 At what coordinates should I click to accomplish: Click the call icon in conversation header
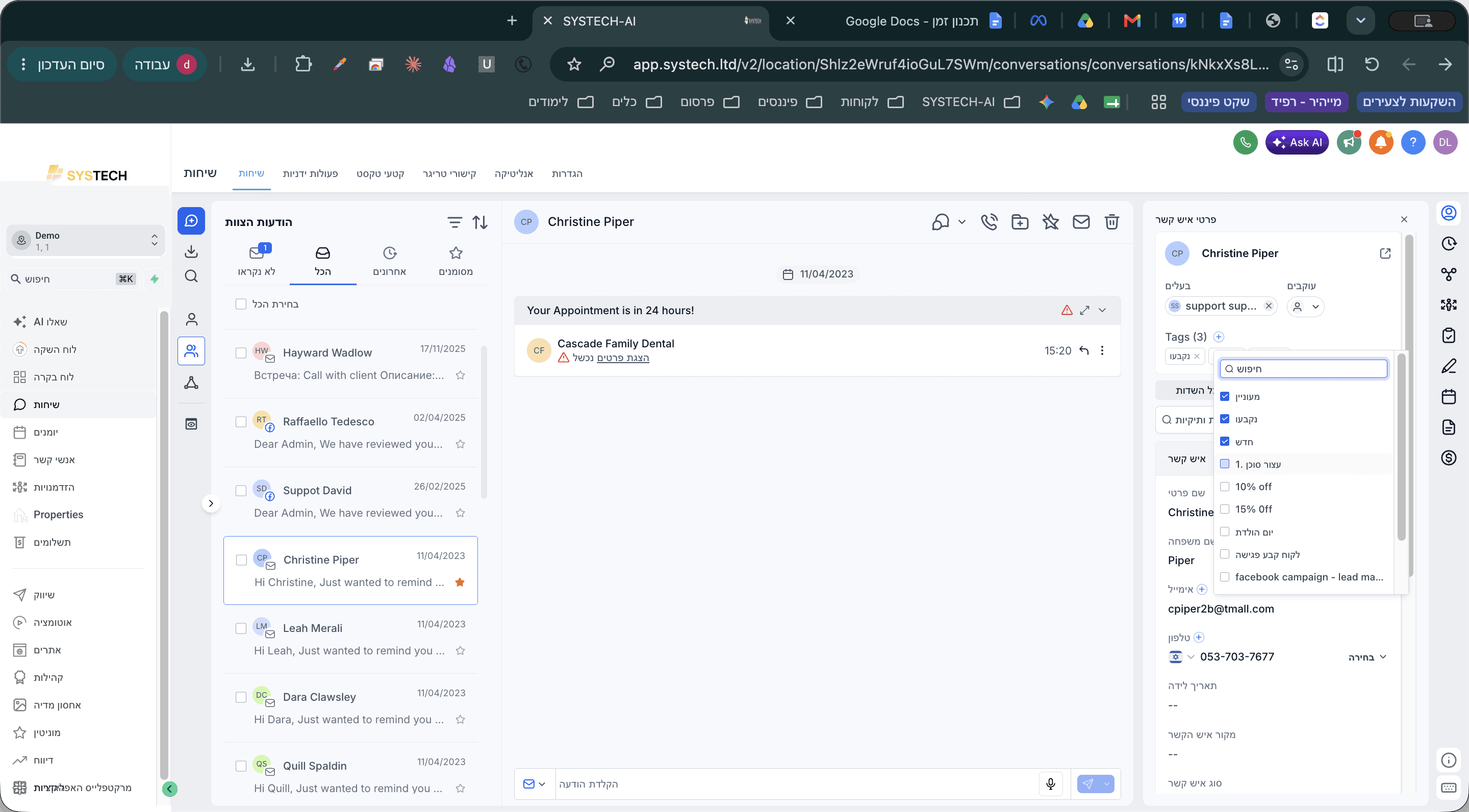989,222
